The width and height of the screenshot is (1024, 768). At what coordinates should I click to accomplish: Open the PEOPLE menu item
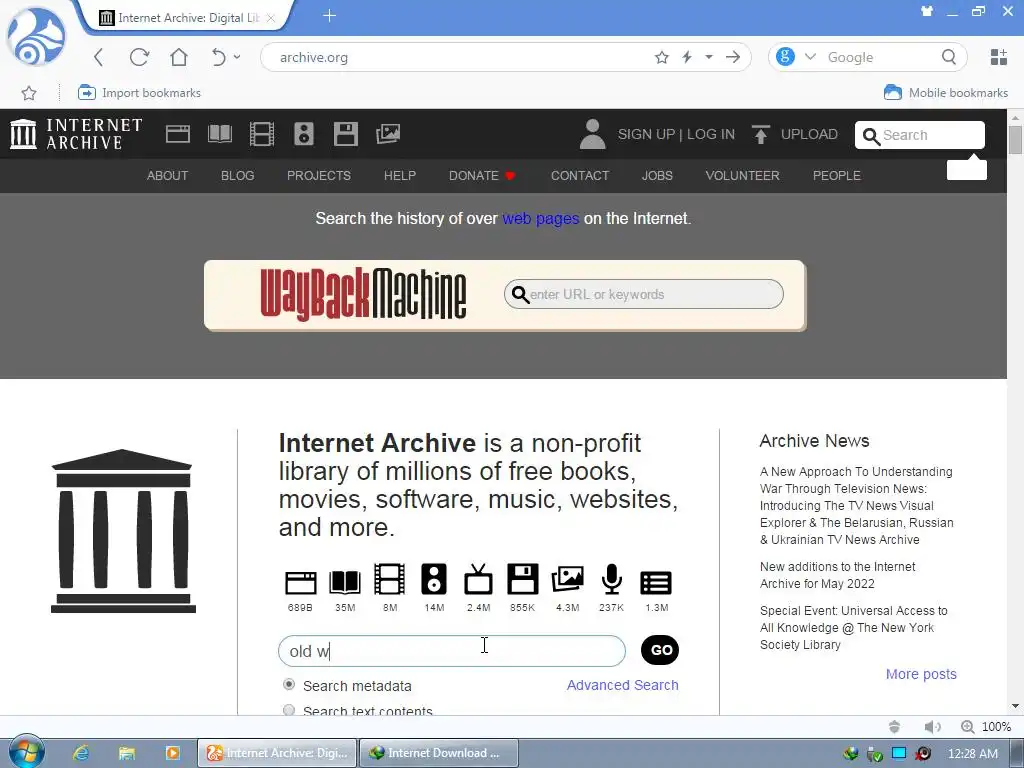click(x=837, y=176)
